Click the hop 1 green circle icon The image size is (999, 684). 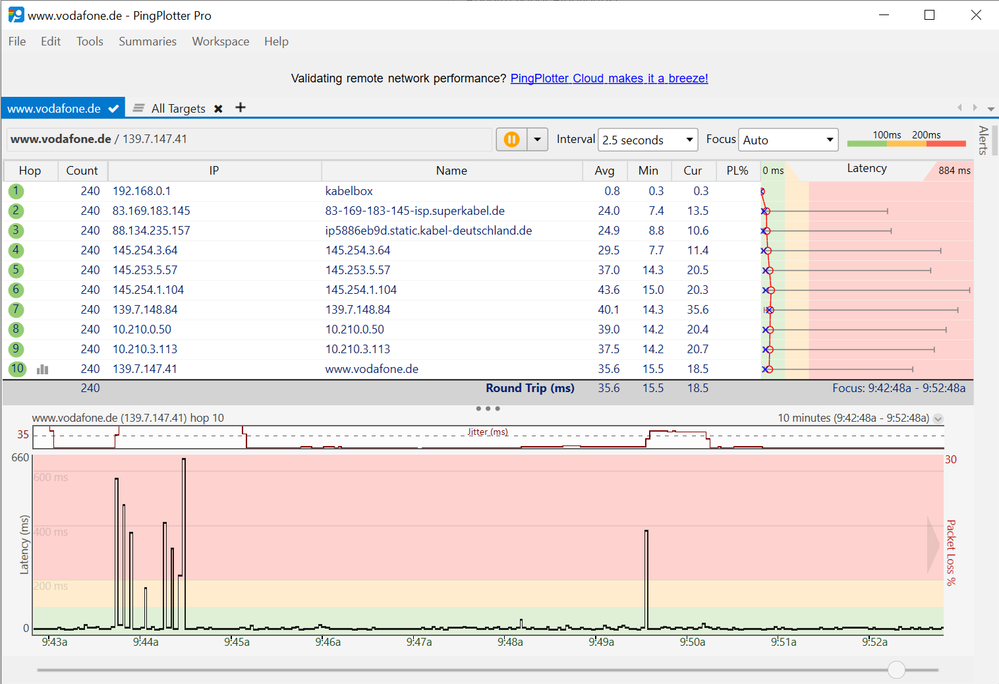click(16, 191)
